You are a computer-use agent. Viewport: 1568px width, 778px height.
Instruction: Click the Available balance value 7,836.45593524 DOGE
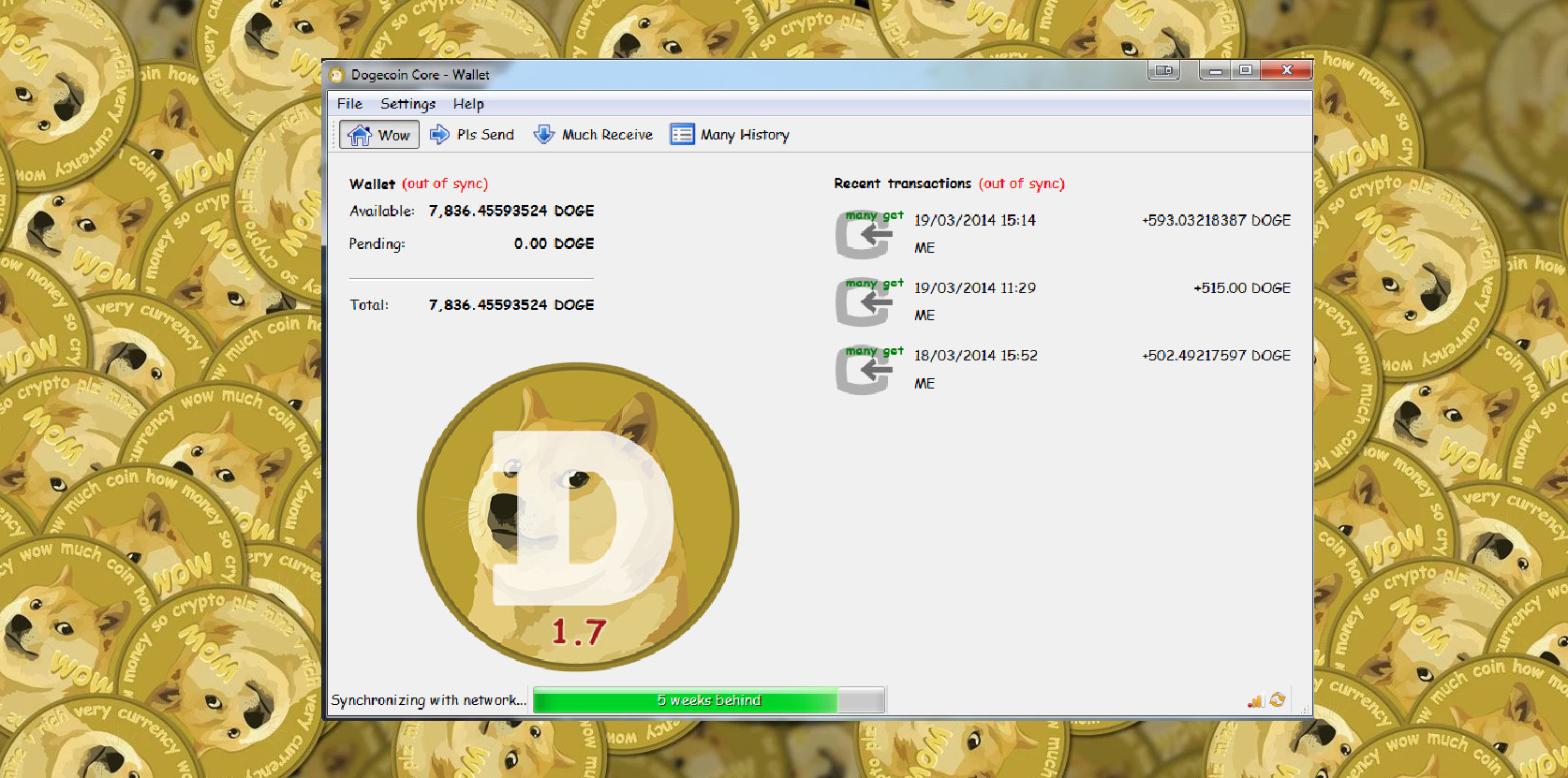pos(511,211)
